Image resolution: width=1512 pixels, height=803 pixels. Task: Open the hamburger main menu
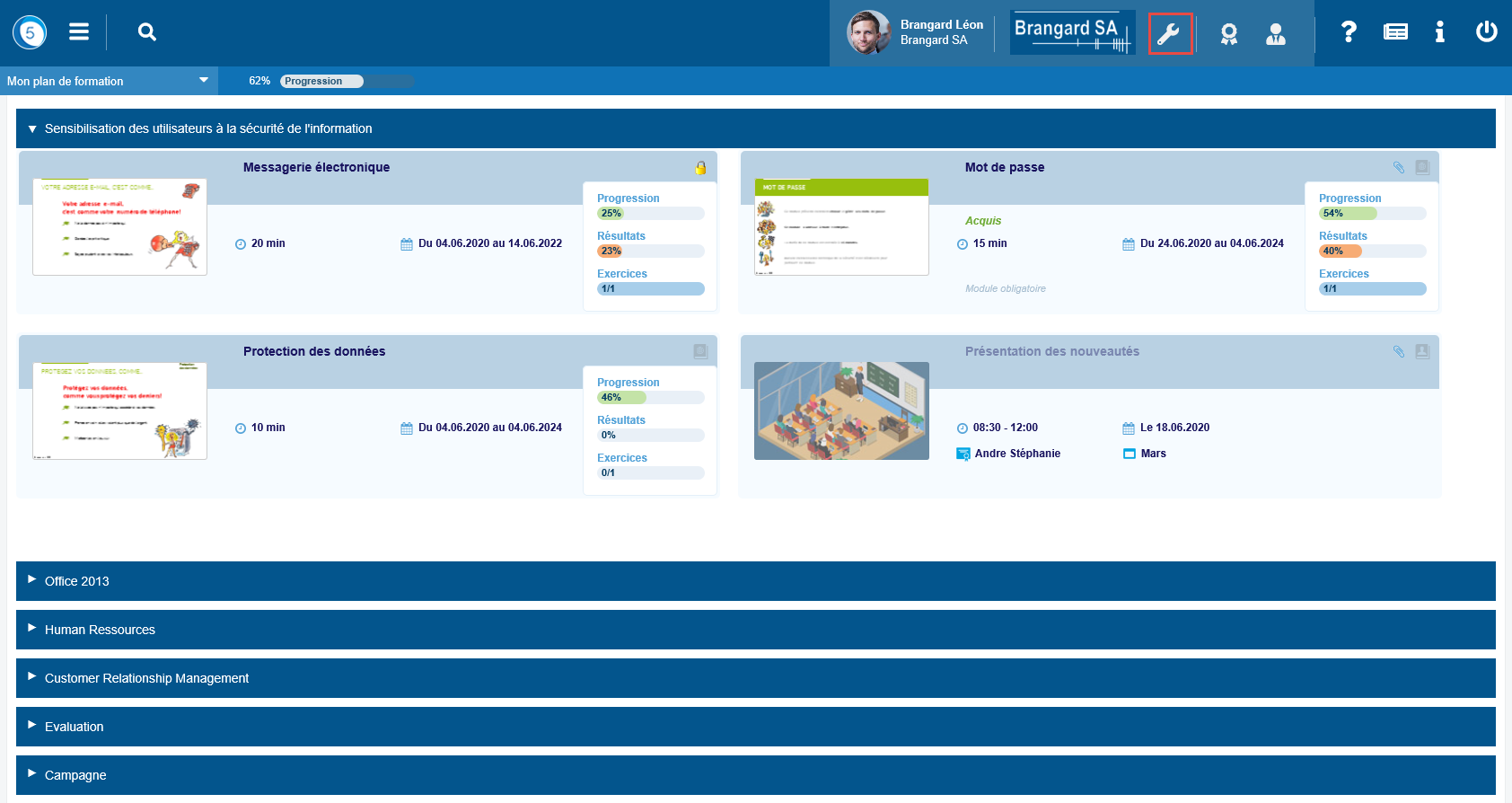coord(79,32)
